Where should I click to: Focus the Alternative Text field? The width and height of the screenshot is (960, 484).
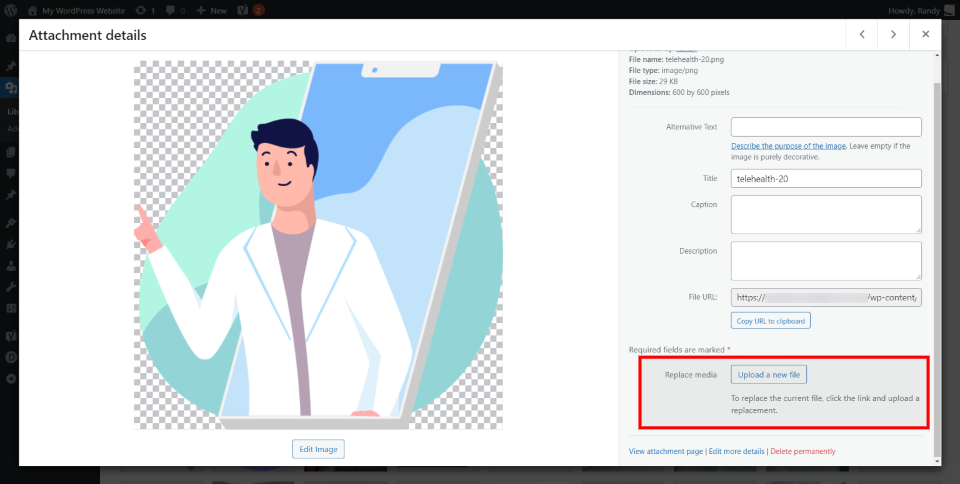[826, 127]
